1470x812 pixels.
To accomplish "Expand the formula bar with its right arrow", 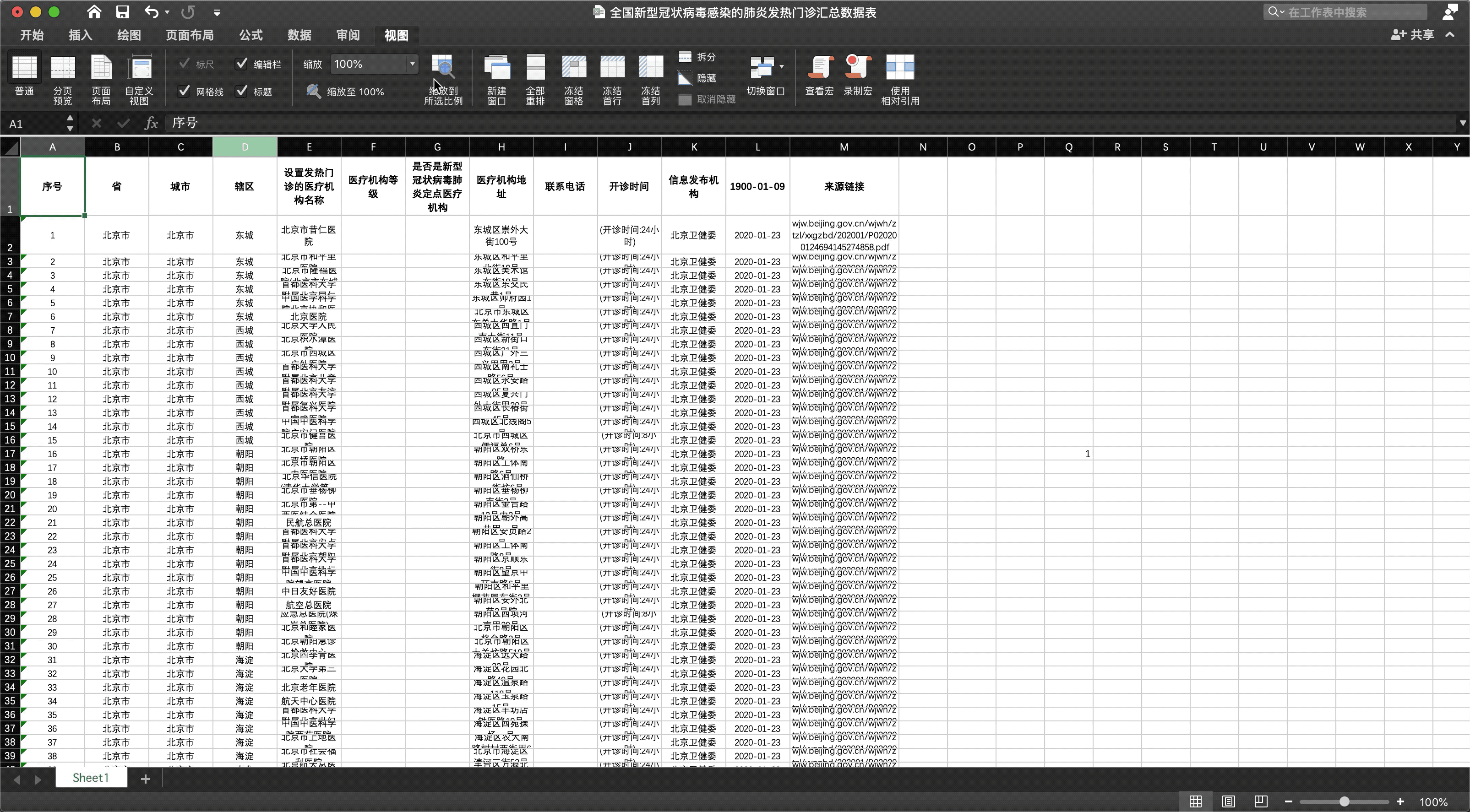I will [1462, 123].
